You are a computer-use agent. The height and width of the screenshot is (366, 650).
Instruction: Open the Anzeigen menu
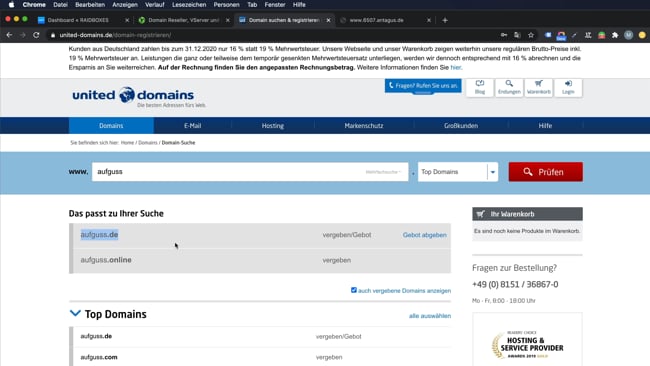pyautogui.click(x=125, y=5)
